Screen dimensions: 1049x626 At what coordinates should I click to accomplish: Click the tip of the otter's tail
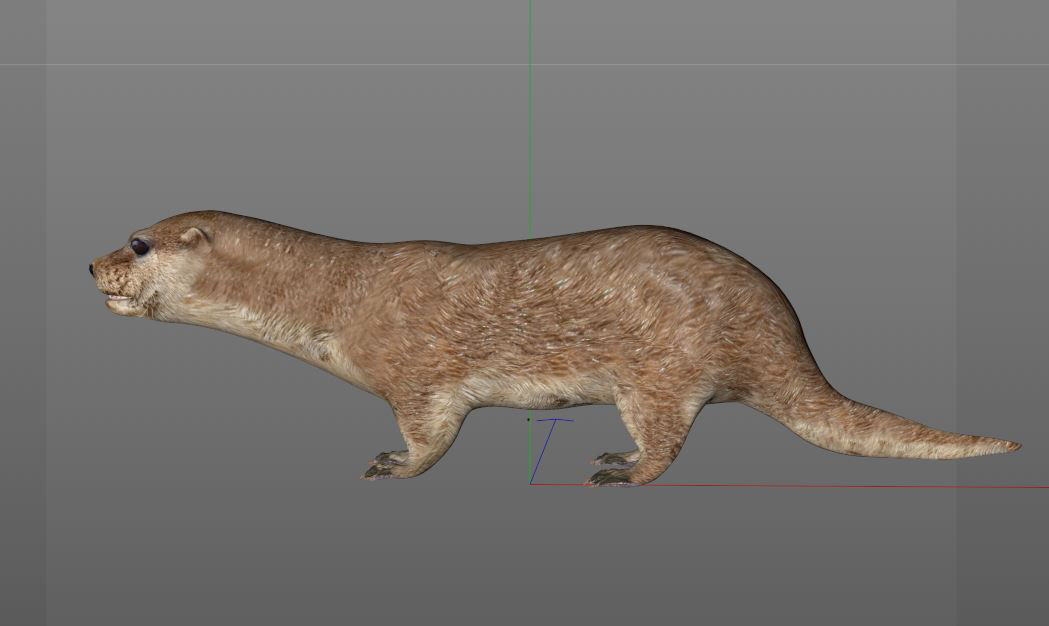coord(1012,445)
